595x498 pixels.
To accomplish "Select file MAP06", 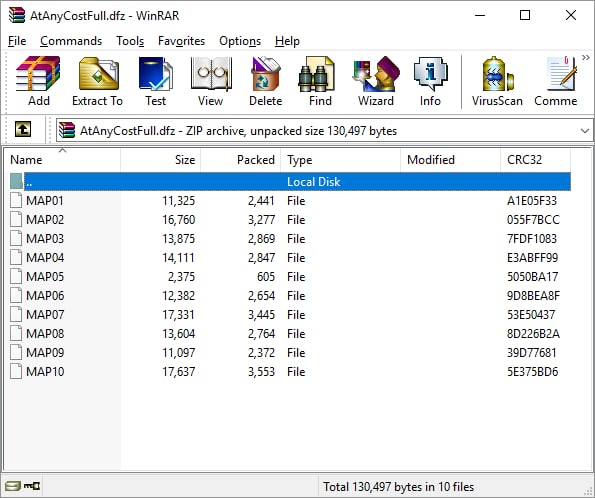I will [45, 295].
